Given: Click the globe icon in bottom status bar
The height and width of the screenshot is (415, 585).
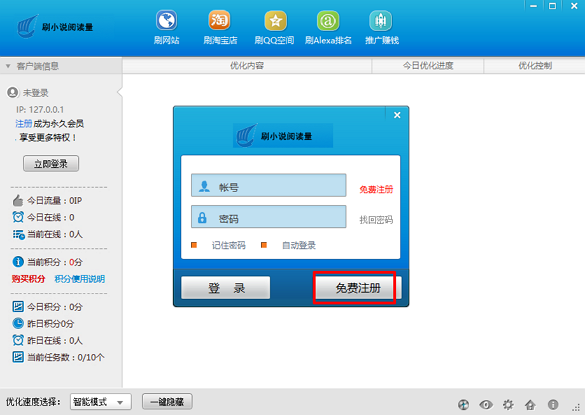Looking at the screenshot, I should pyautogui.click(x=463, y=405).
